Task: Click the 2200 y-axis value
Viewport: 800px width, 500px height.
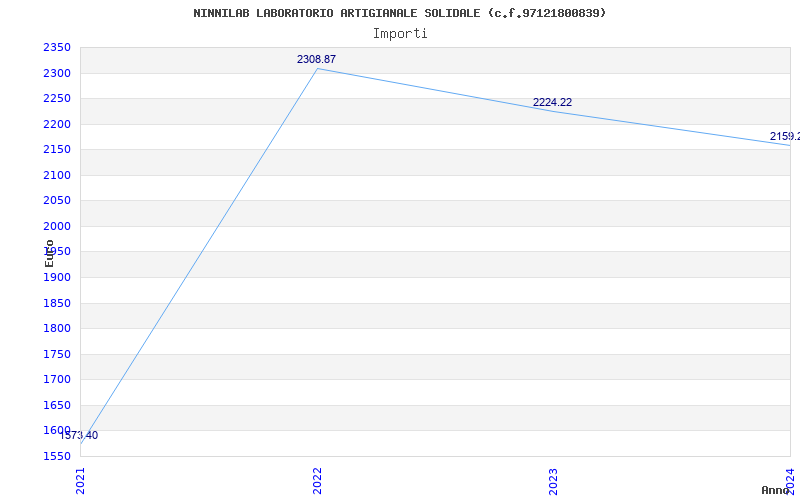Action: pyautogui.click(x=57, y=124)
